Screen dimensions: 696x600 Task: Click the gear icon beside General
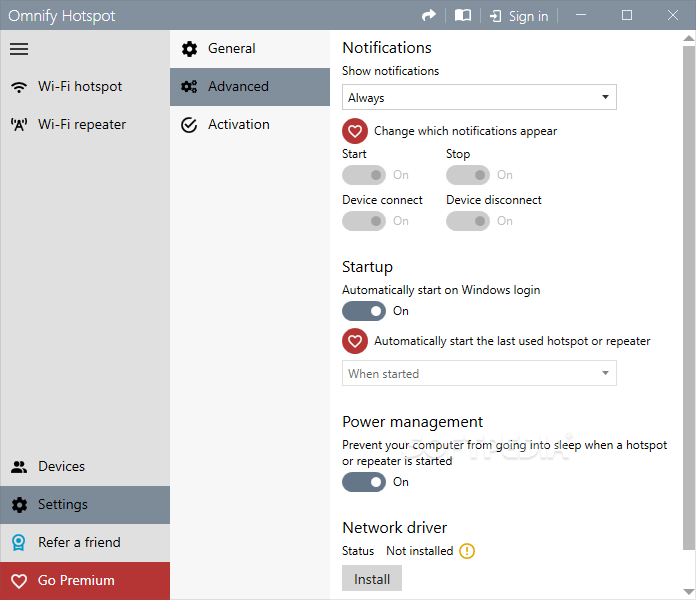click(190, 49)
